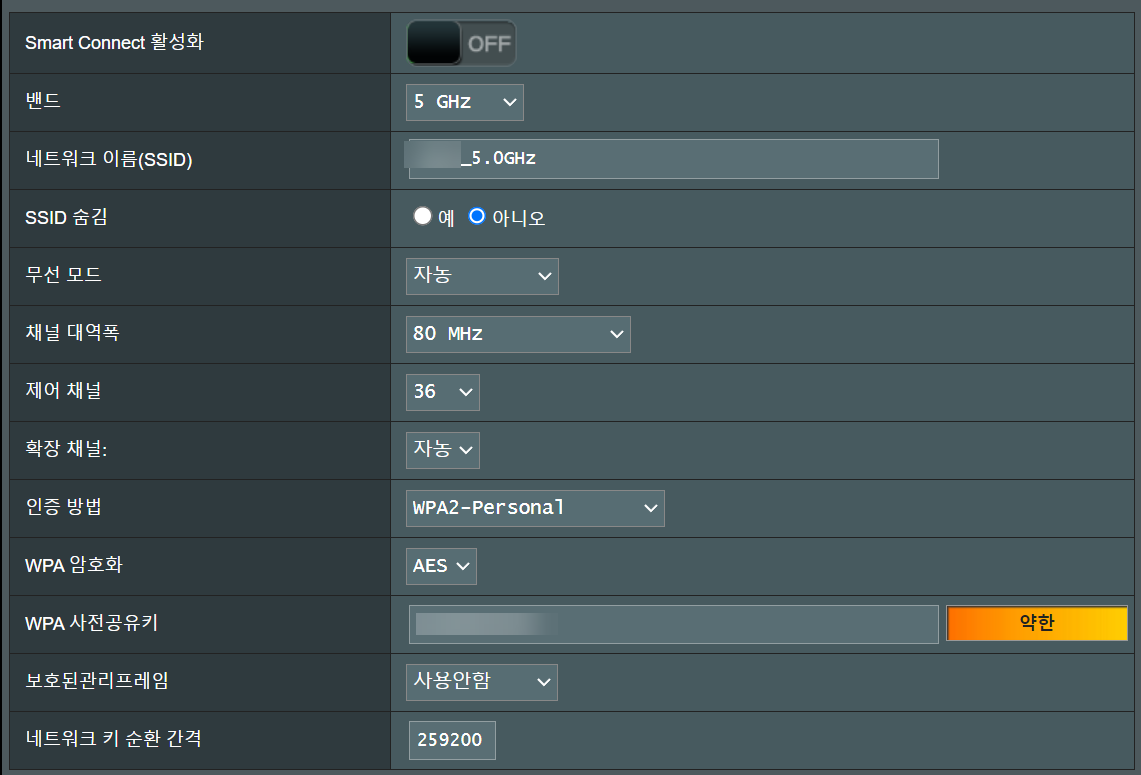The width and height of the screenshot is (1141, 775).
Task: Click the 채널 대역폭 row label
Action: [x=72, y=333]
